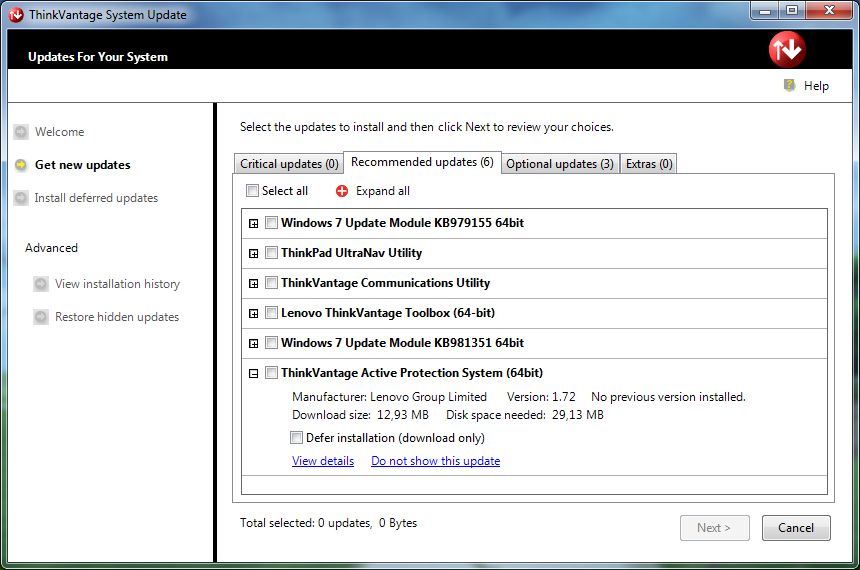Switch to the Critical updates (0) tab
The width and height of the screenshot is (860, 570).
tap(289, 163)
